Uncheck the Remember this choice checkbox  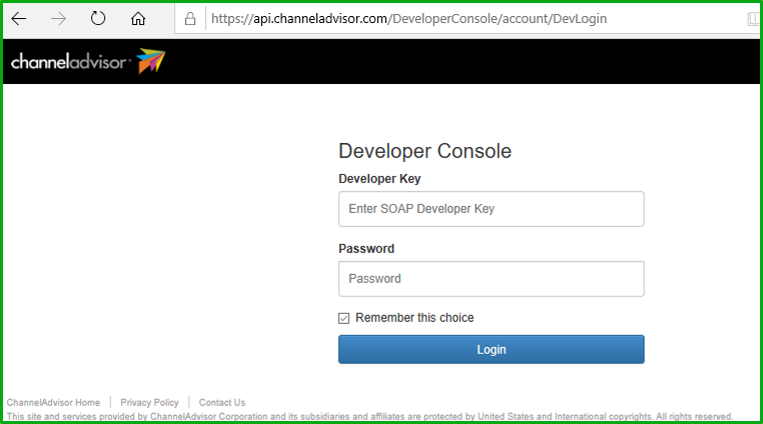coord(344,318)
